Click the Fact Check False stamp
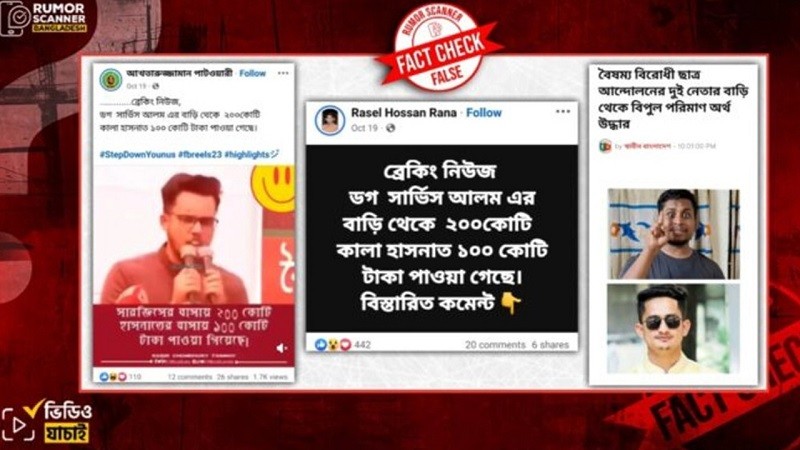 pos(438,50)
